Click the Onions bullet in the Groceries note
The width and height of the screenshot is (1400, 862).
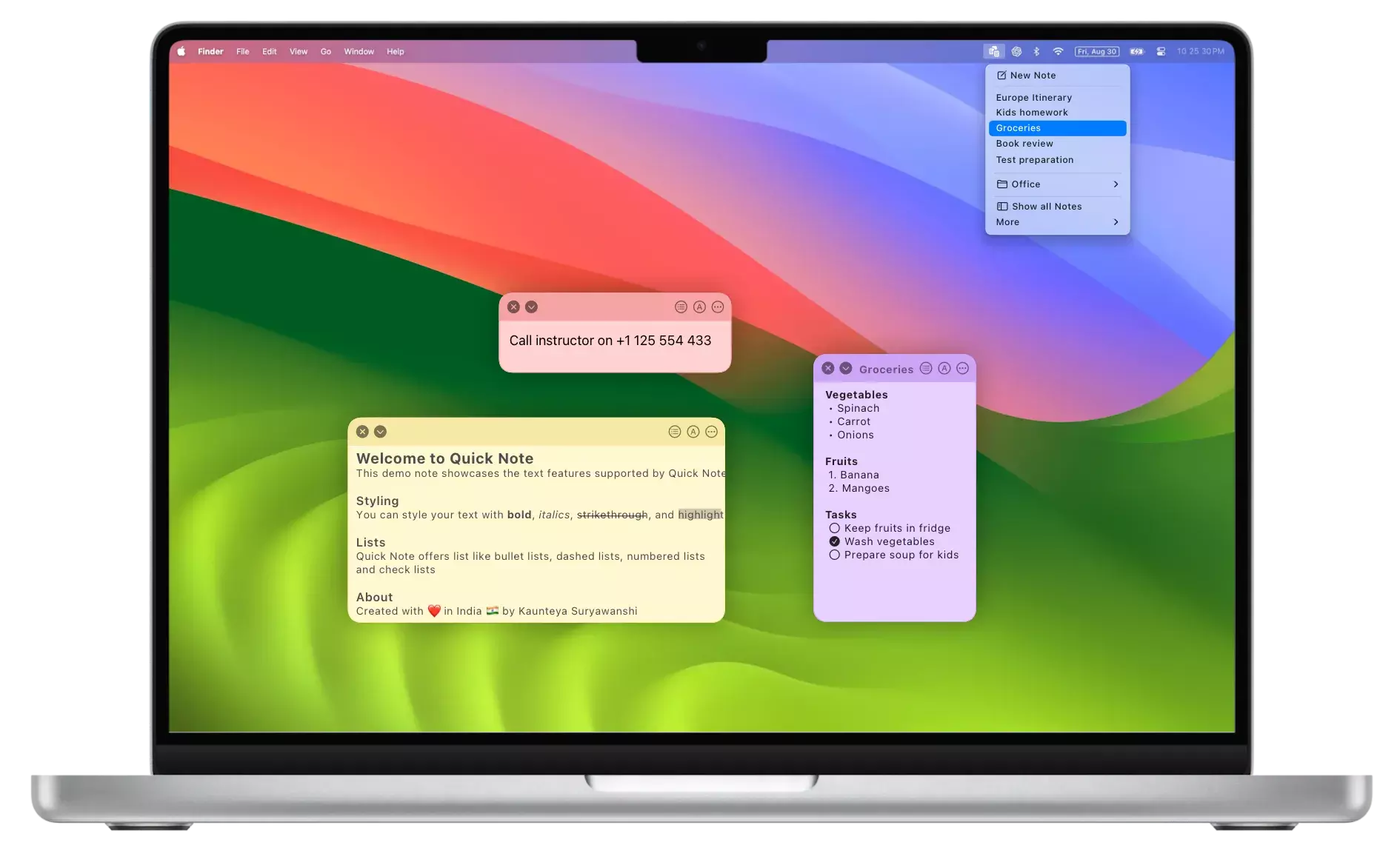856,435
